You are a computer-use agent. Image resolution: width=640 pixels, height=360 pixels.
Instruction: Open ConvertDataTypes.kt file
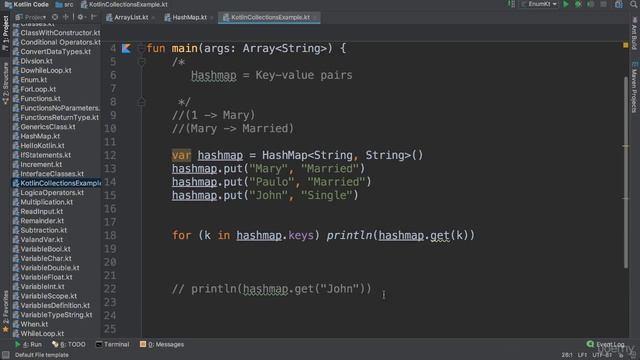52,51
